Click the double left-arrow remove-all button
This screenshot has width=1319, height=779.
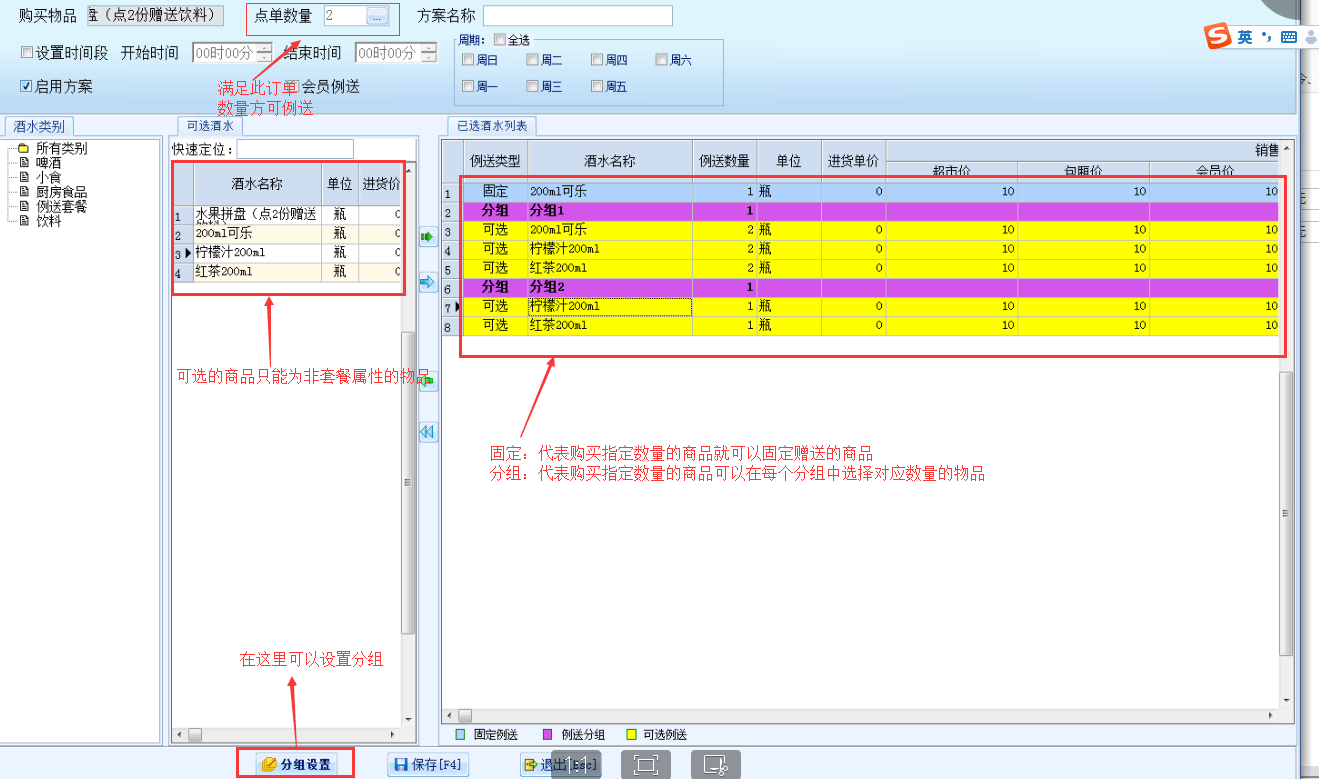pyautogui.click(x=427, y=432)
